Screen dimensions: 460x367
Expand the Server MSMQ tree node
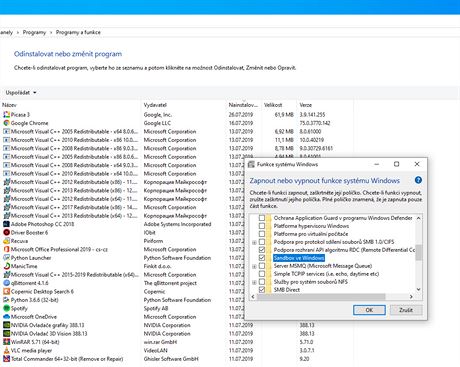[x=254, y=266]
